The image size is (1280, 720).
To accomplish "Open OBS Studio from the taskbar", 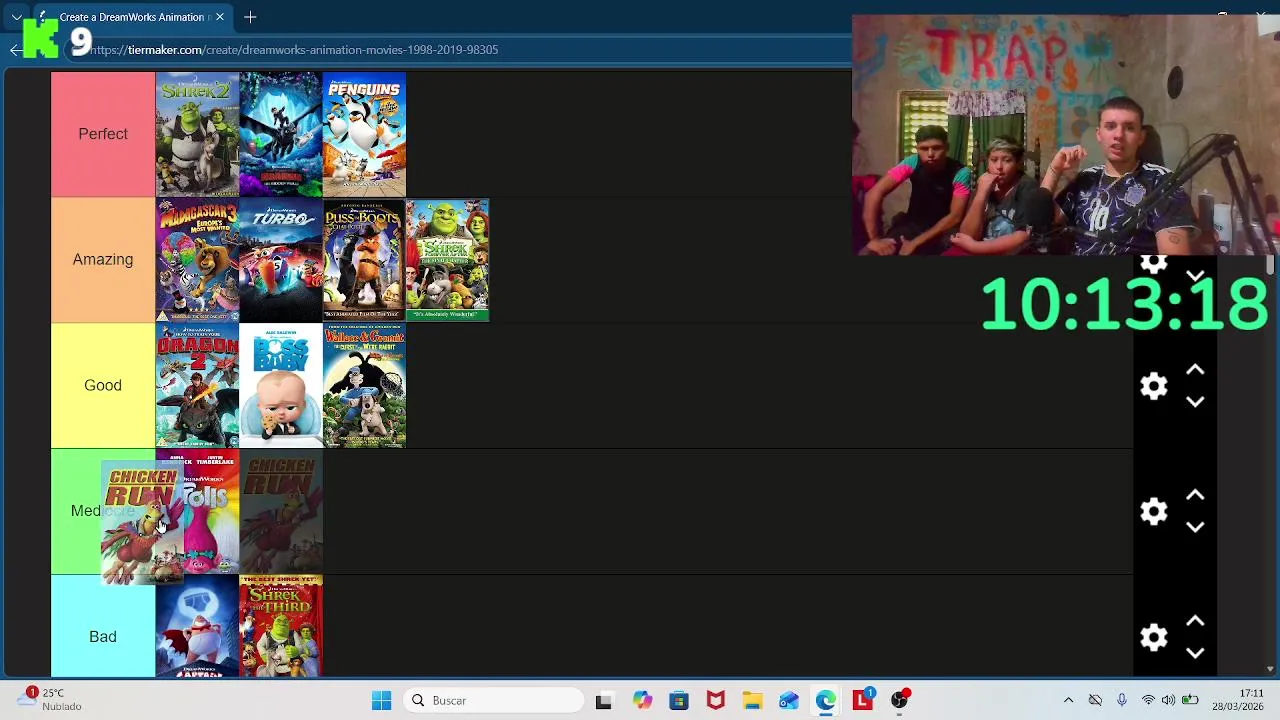I will point(900,701).
